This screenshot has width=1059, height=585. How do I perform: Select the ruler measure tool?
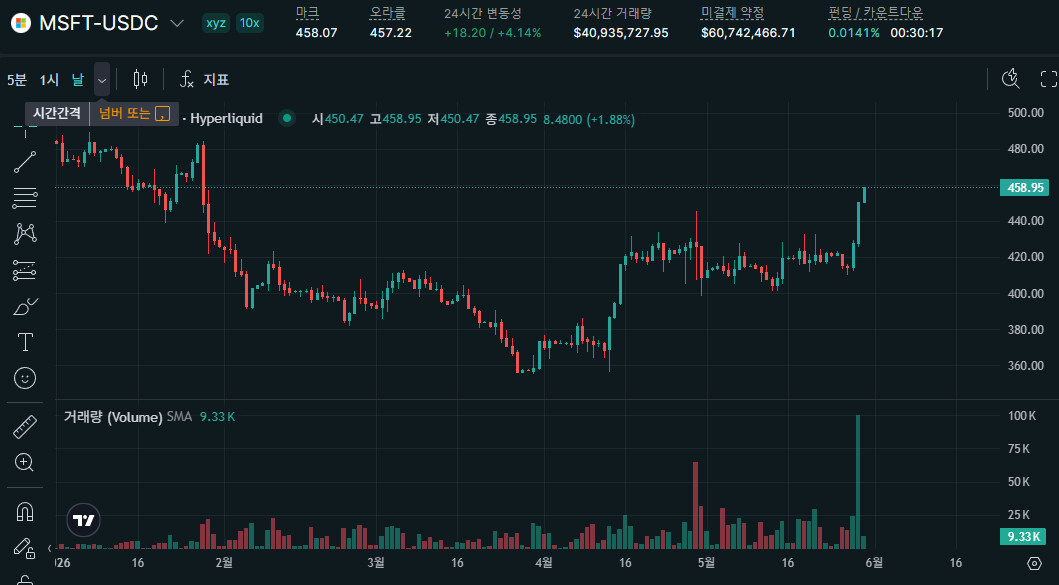[25, 427]
